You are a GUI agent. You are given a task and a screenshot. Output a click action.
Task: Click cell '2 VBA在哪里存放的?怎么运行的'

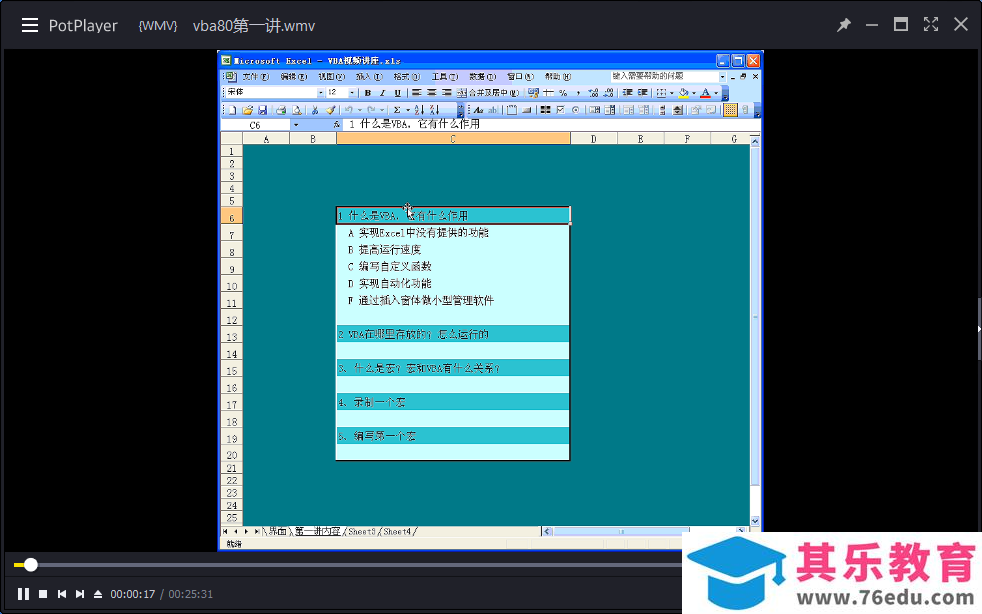coord(453,334)
